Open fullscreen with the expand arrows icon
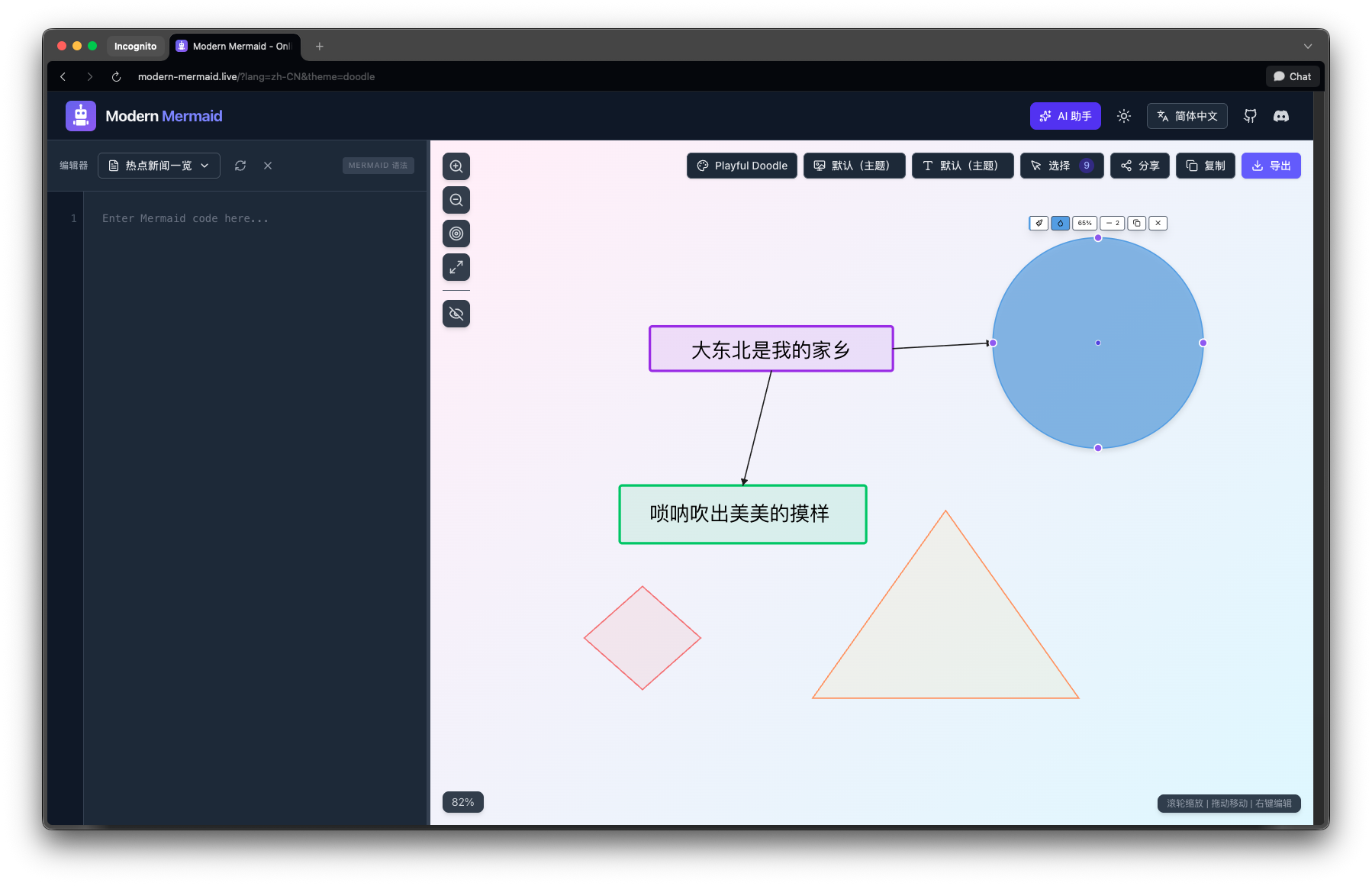Viewport: 1372px width, 886px height. point(456,267)
